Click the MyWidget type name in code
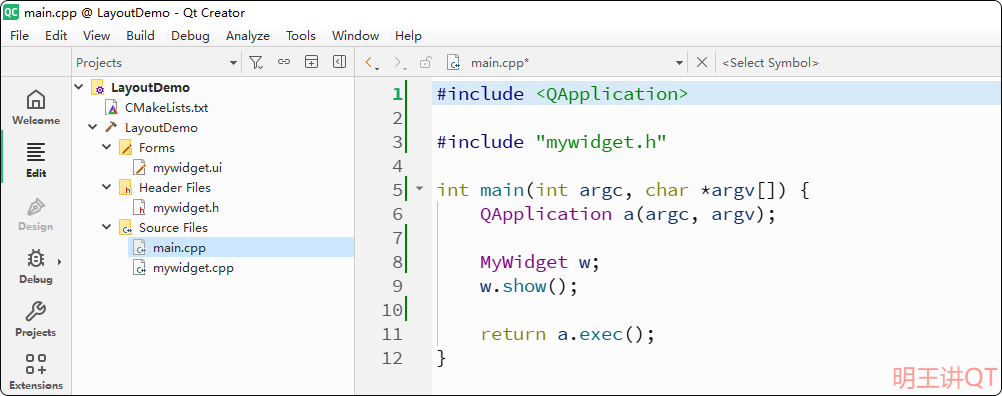1002x396 pixels. [x=523, y=262]
